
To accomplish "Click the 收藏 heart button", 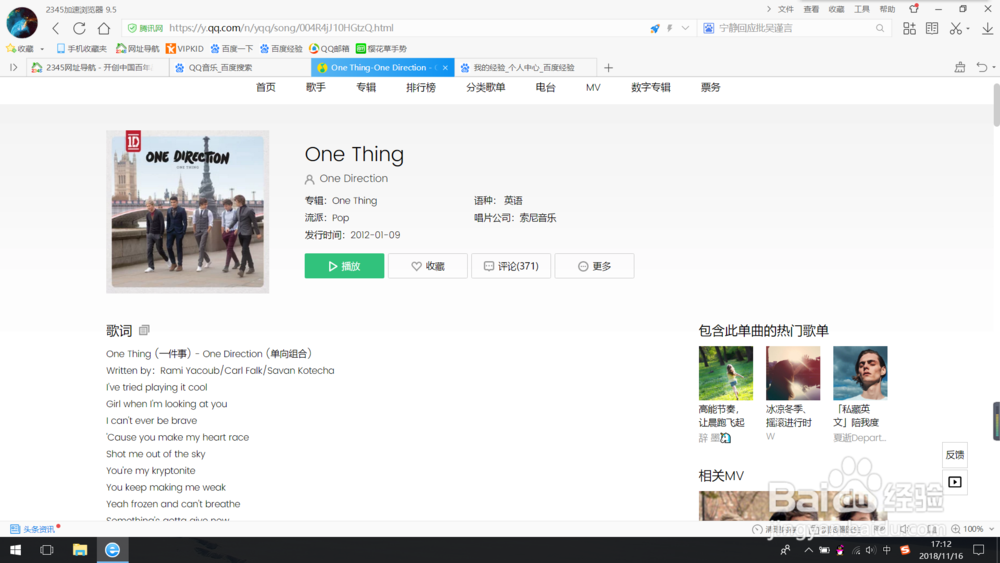I will coord(428,266).
